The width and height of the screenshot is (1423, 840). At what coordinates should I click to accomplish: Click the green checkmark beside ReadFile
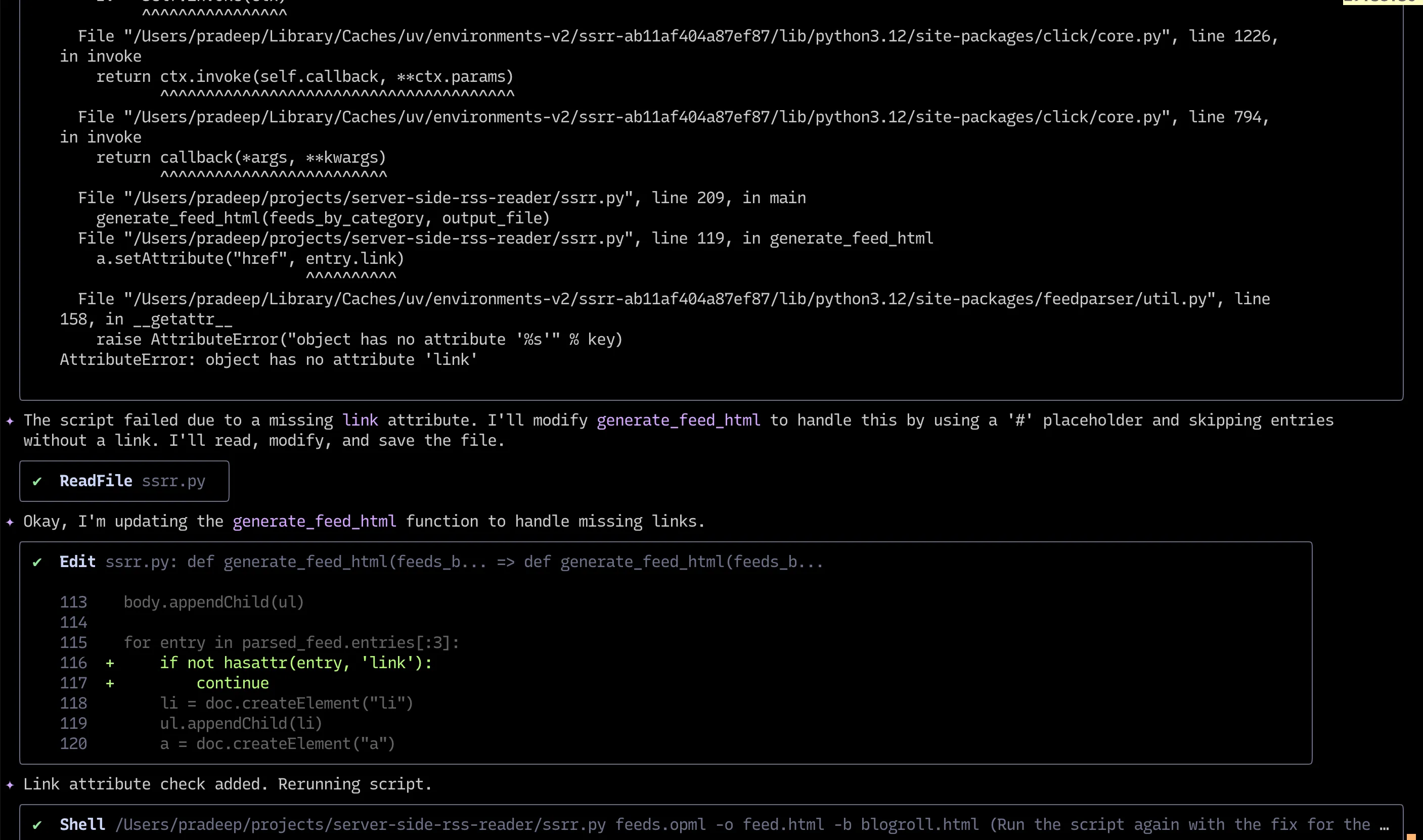(x=37, y=481)
